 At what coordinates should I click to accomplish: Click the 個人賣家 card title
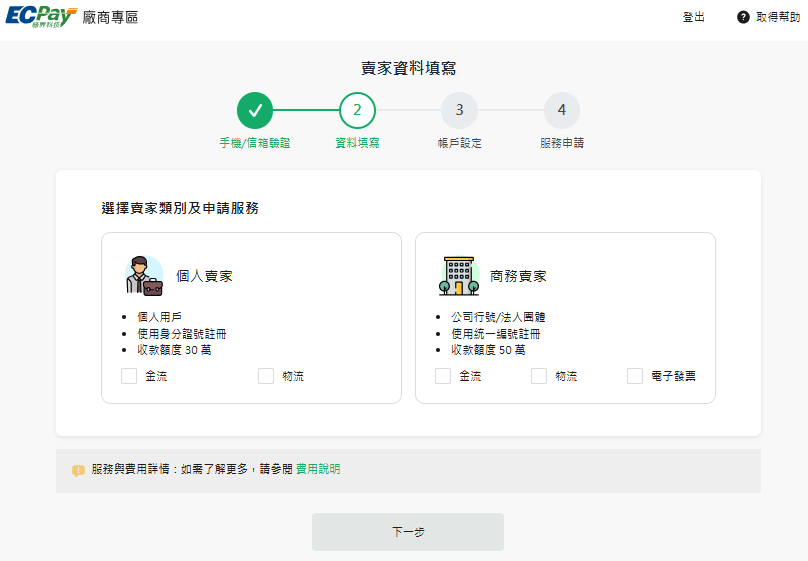204,276
